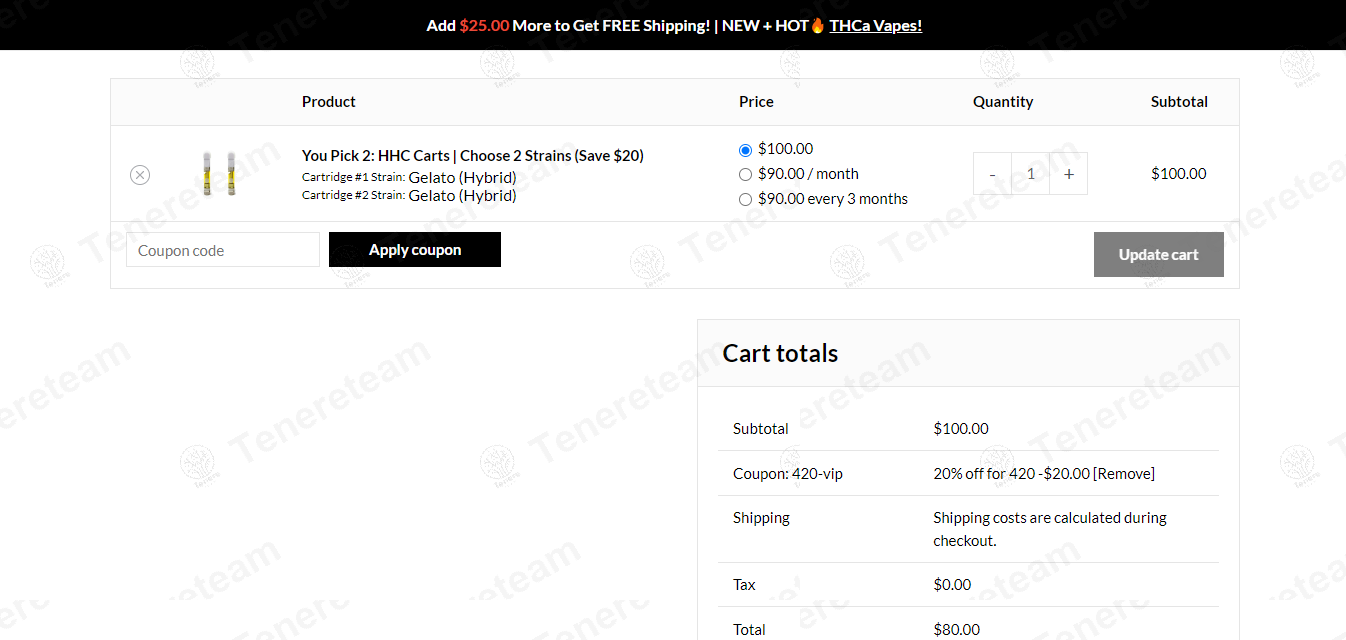The width and height of the screenshot is (1346, 640).
Task: Remove the 420-vip coupon
Action: point(1123,473)
